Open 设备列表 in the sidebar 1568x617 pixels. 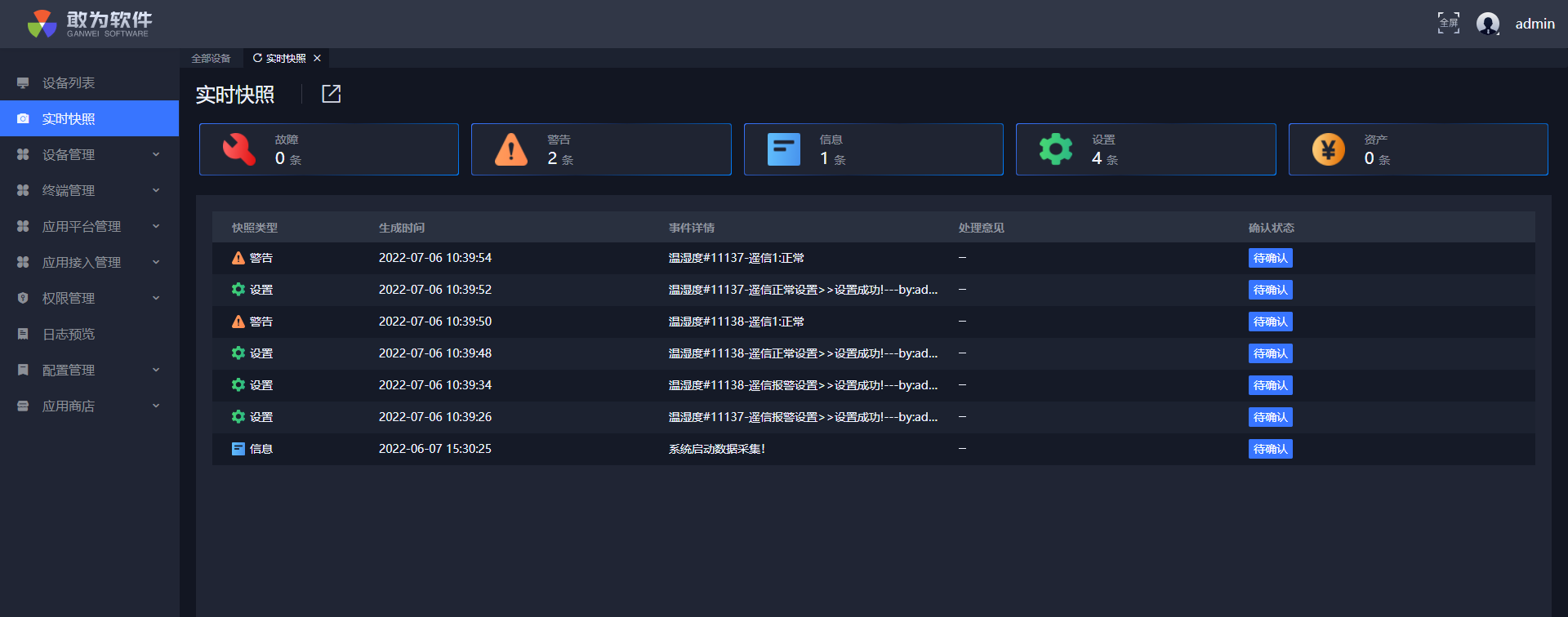click(x=89, y=82)
